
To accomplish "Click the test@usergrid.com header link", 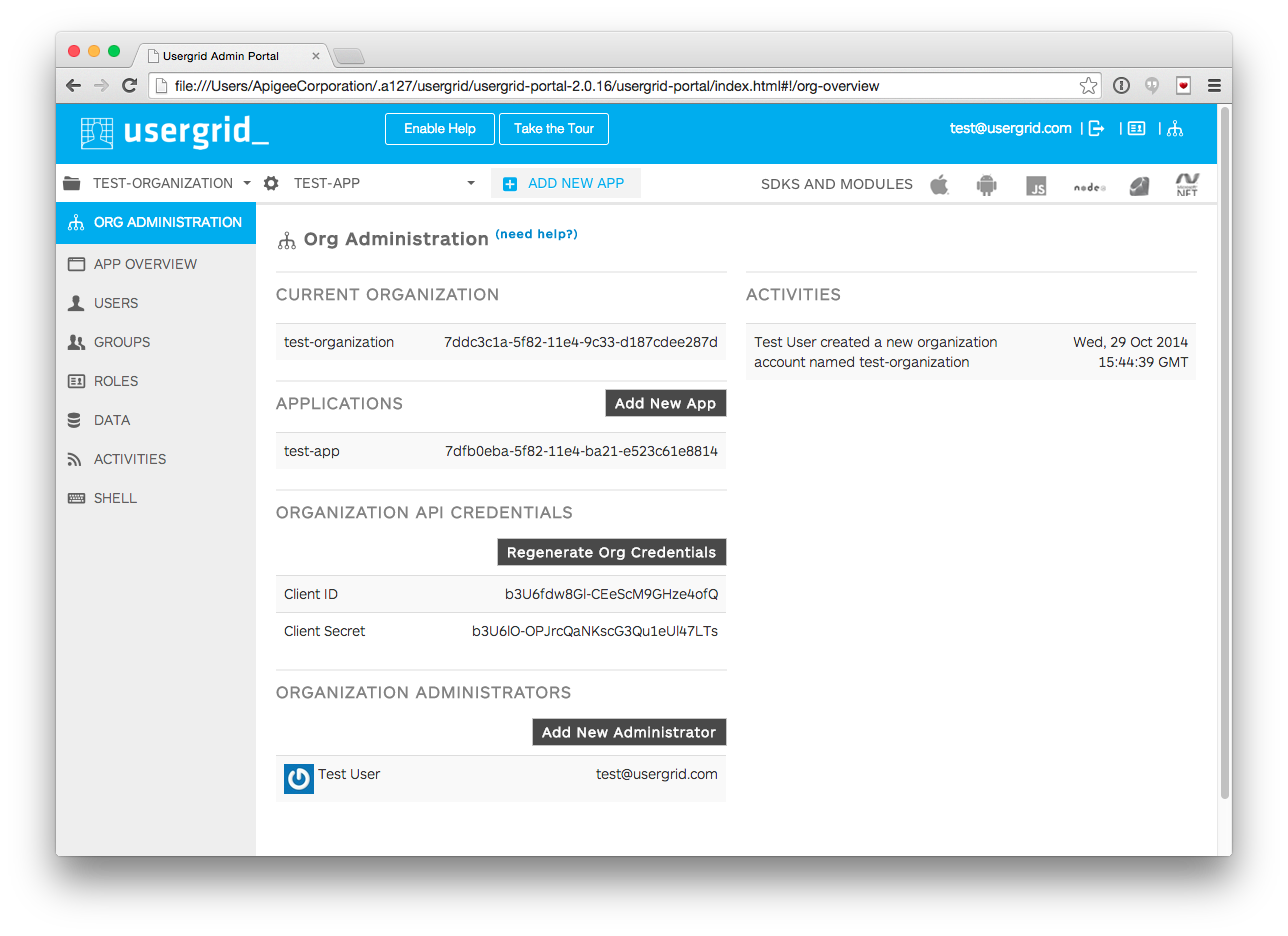I will [x=1010, y=128].
